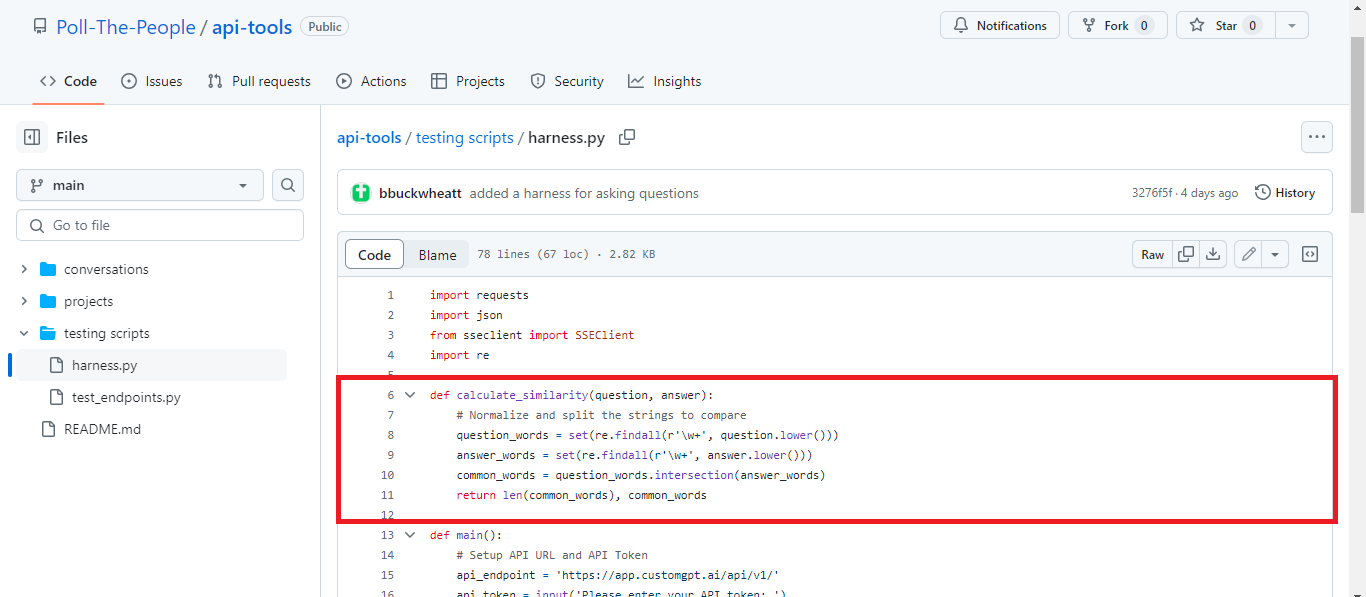Open the code symbols panel

pyautogui.click(x=1309, y=254)
